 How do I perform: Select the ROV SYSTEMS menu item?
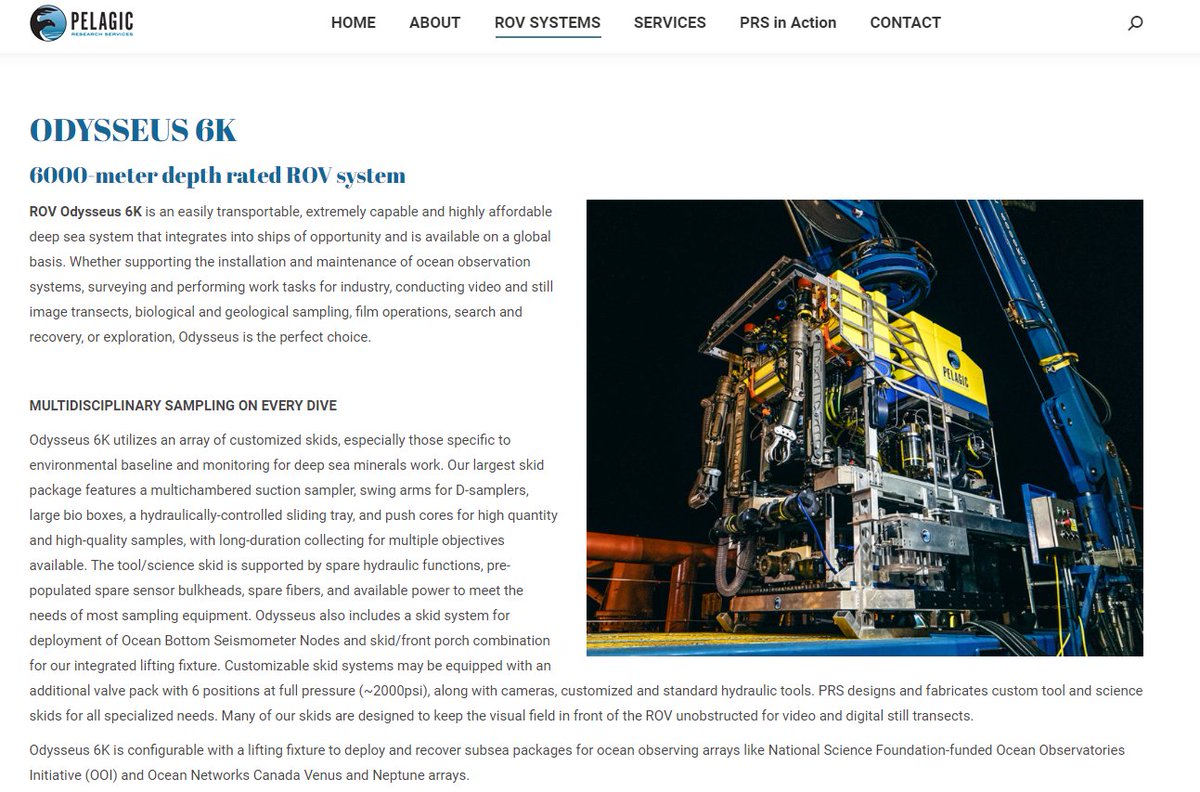coord(548,22)
